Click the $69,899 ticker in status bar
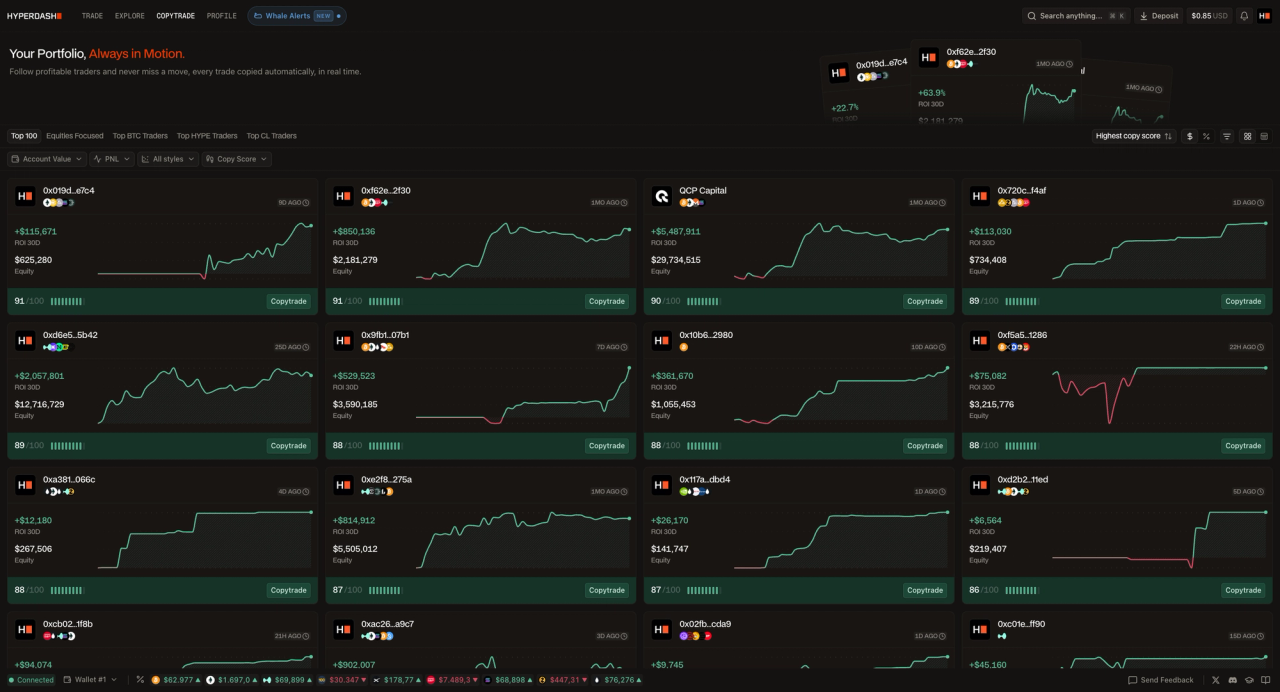Viewport: 1280px width, 692px height. (x=287, y=680)
